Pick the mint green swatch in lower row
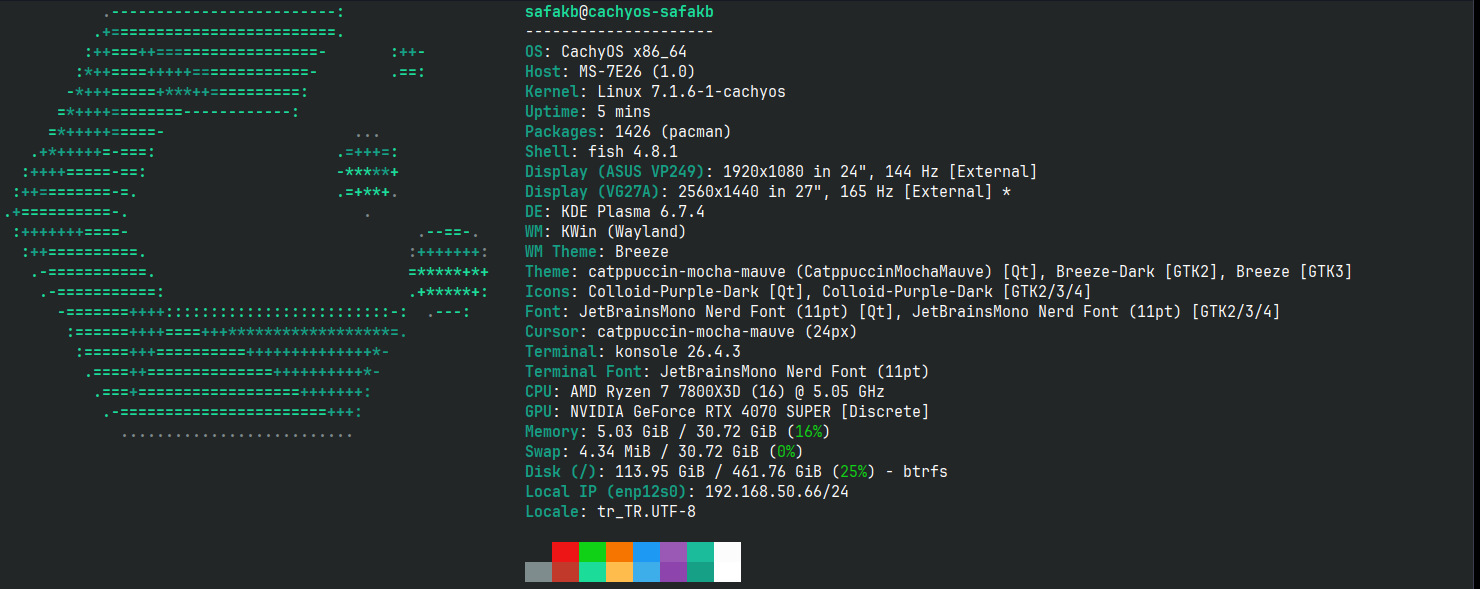The height and width of the screenshot is (589, 1480). pos(592,572)
